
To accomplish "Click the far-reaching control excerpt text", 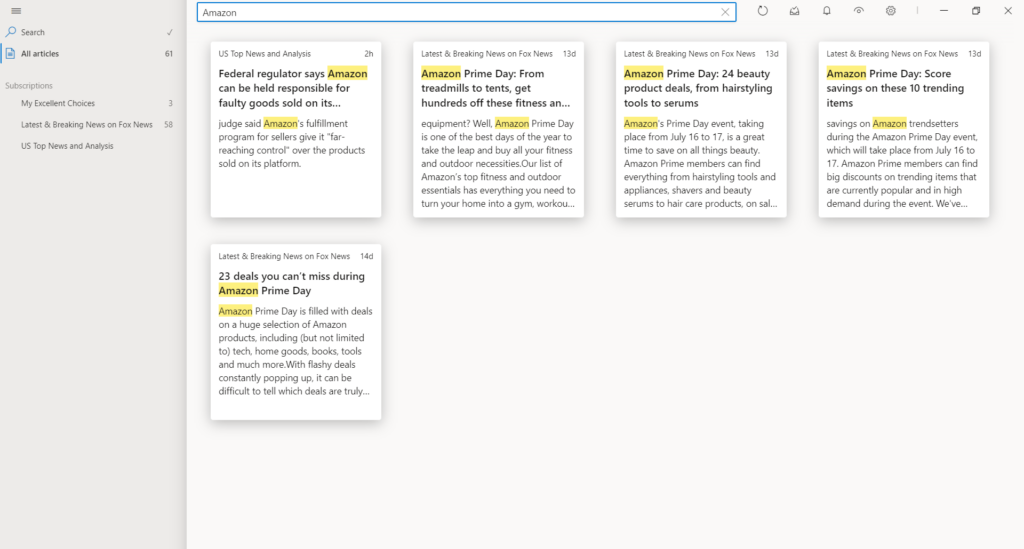I will (292, 144).
